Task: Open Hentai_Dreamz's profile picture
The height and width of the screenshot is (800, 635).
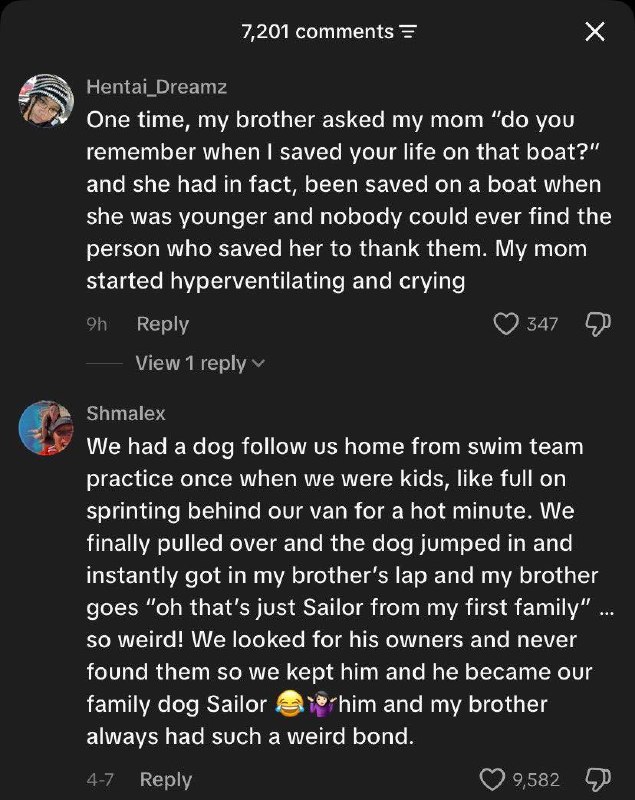Action: click(x=46, y=101)
